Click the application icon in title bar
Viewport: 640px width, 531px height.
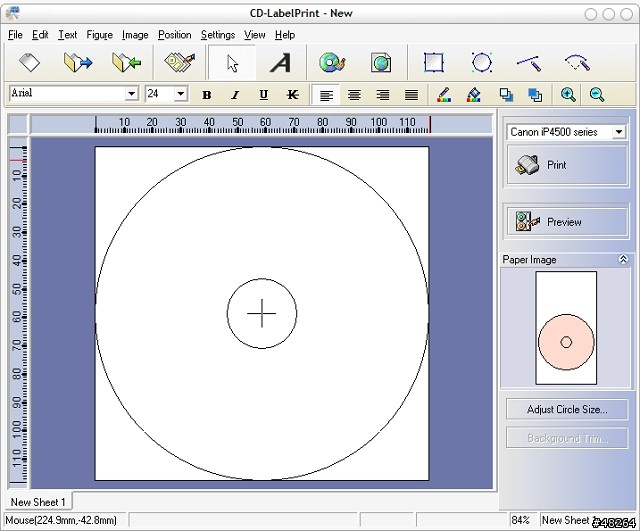pyautogui.click(x=13, y=13)
